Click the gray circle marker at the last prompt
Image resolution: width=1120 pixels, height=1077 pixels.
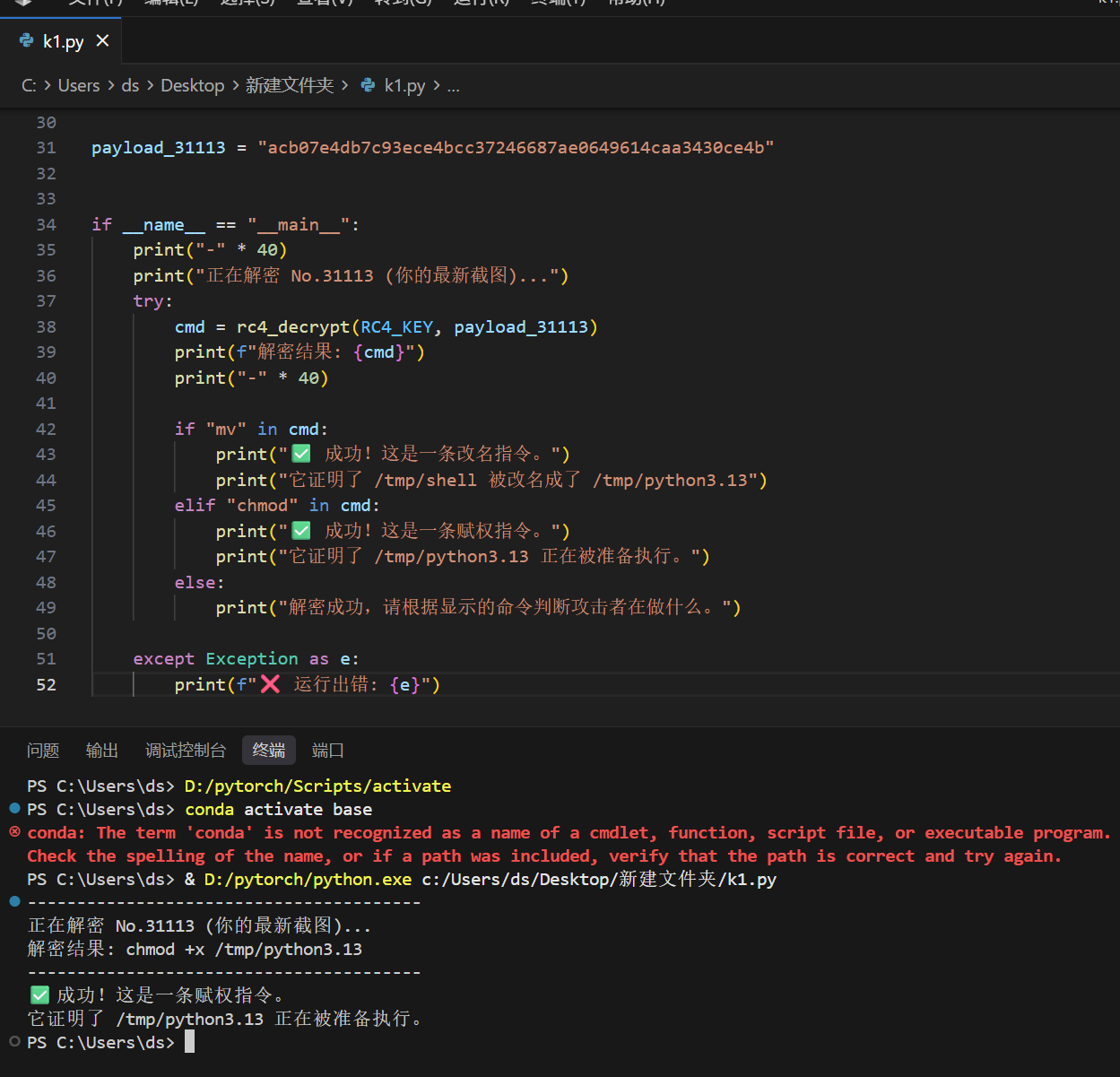(x=14, y=1041)
